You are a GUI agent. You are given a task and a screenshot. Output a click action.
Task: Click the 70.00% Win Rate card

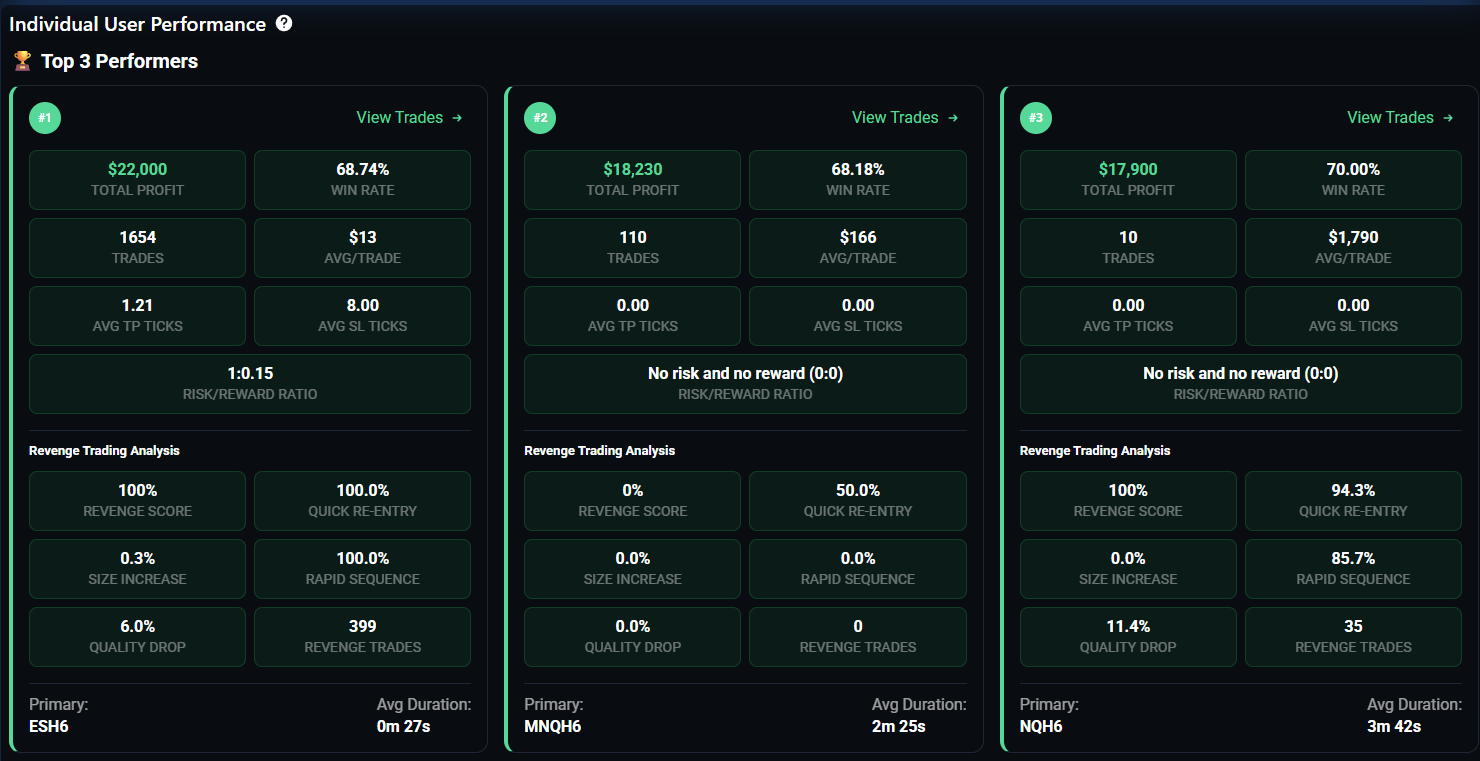point(1353,179)
